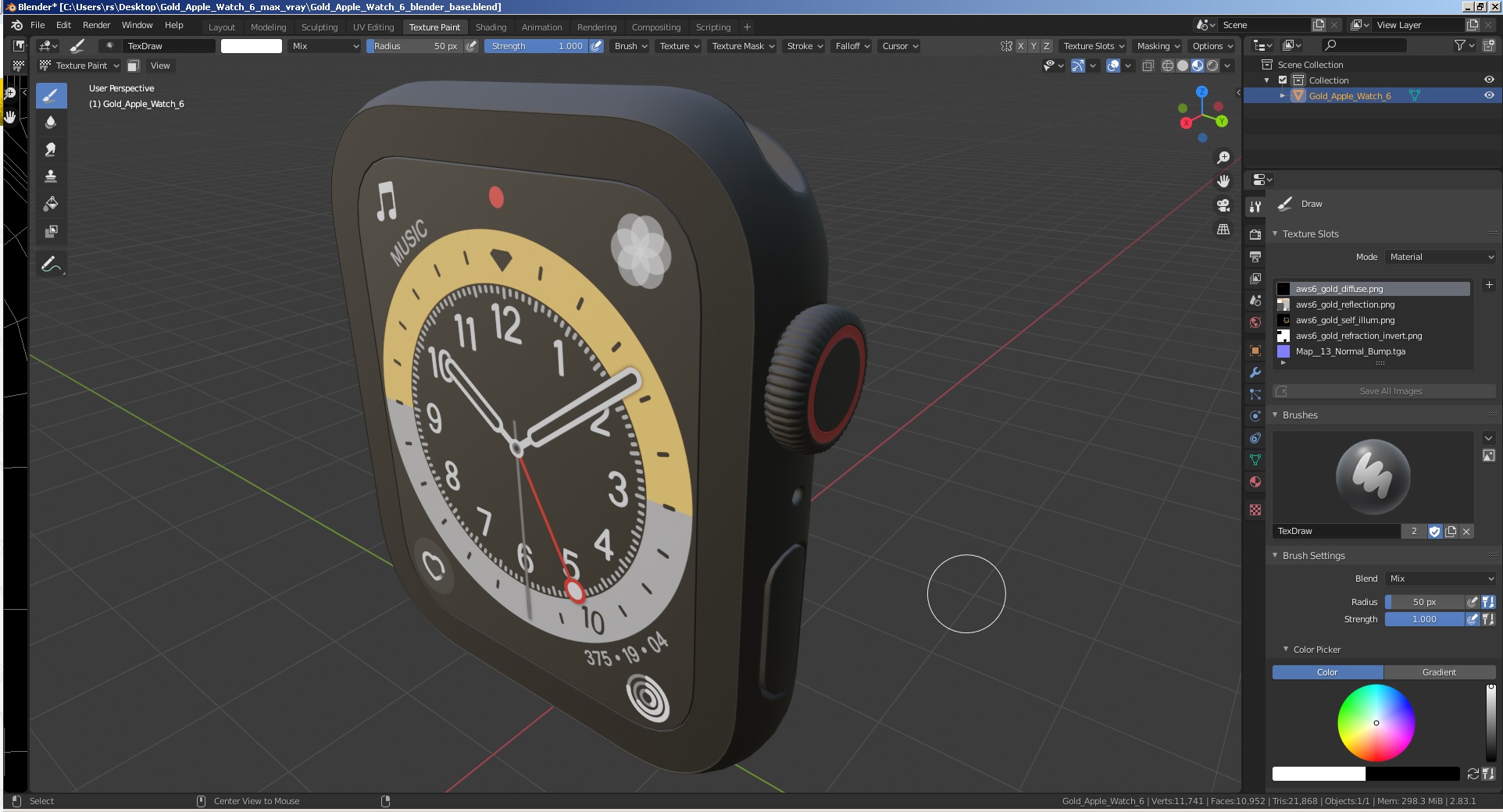Screen dimensions: 1503x812
Task: Toggle X axis symmetry
Action: pyautogui.click(x=1020, y=46)
